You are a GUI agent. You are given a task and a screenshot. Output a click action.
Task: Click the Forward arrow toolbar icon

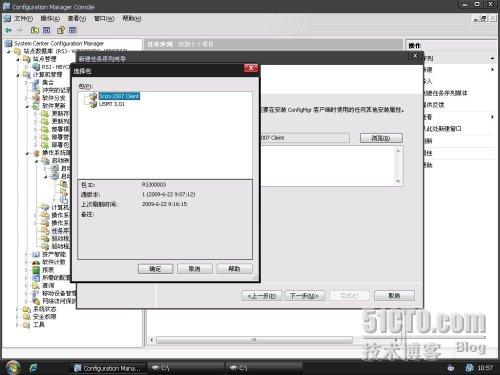click(19, 30)
